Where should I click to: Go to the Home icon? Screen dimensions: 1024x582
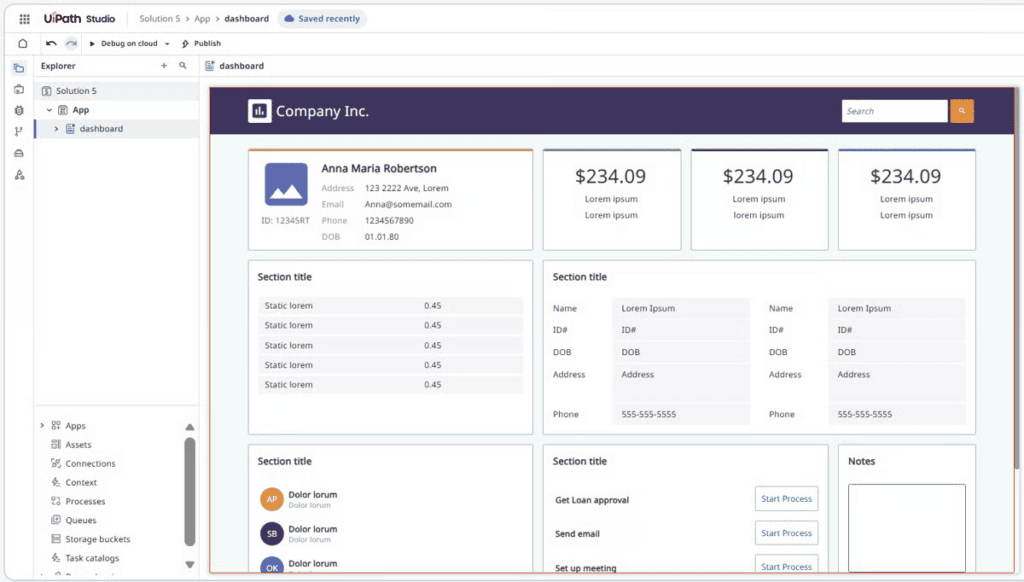(x=23, y=44)
